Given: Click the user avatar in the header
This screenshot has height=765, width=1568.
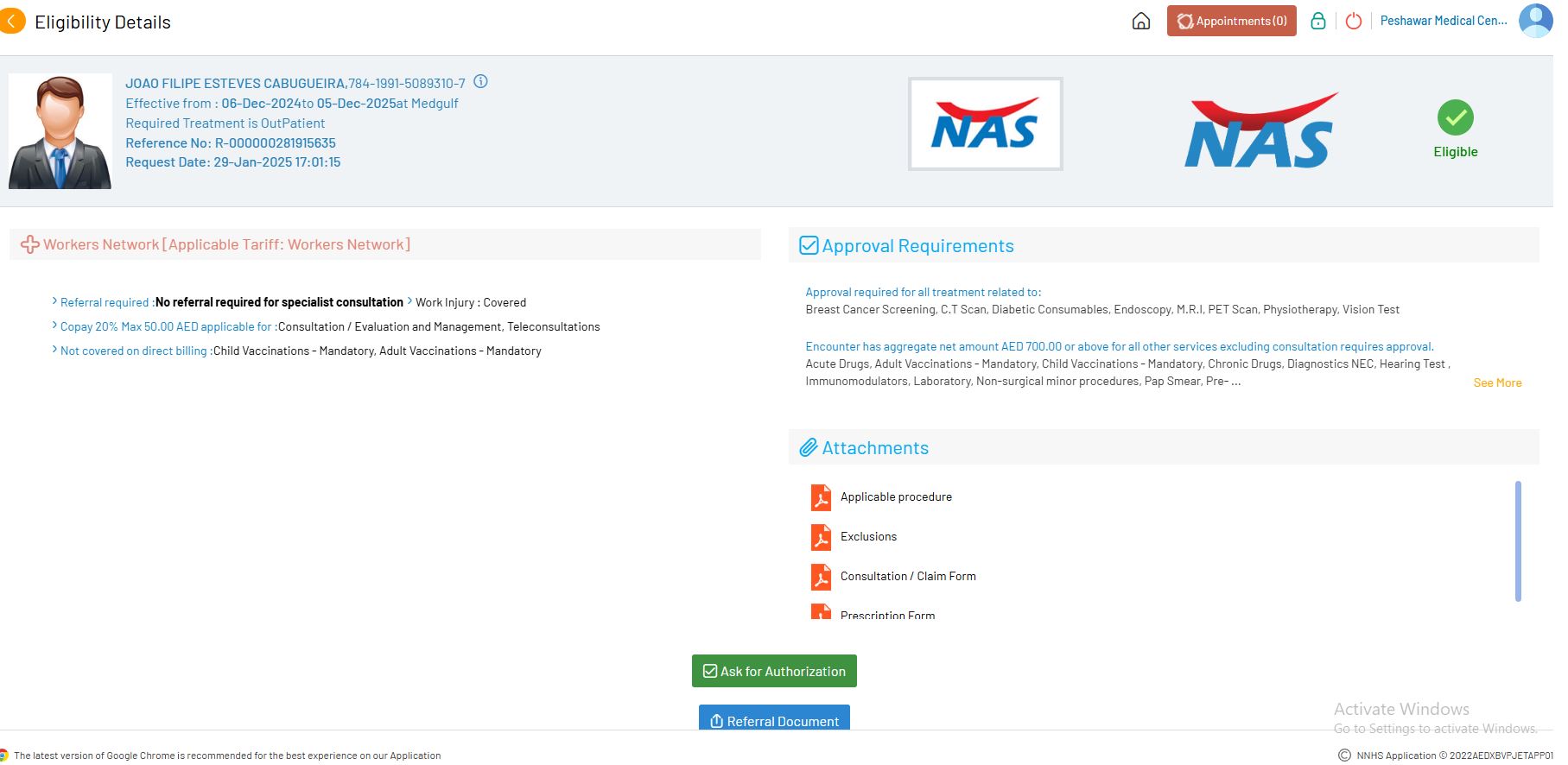Looking at the screenshot, I should coord(1536,21).
